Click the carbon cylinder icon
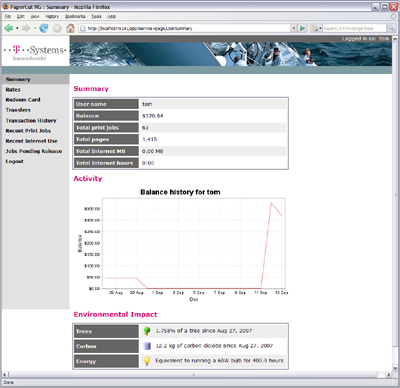Viewport: 400px width, 388px height. 147,346
